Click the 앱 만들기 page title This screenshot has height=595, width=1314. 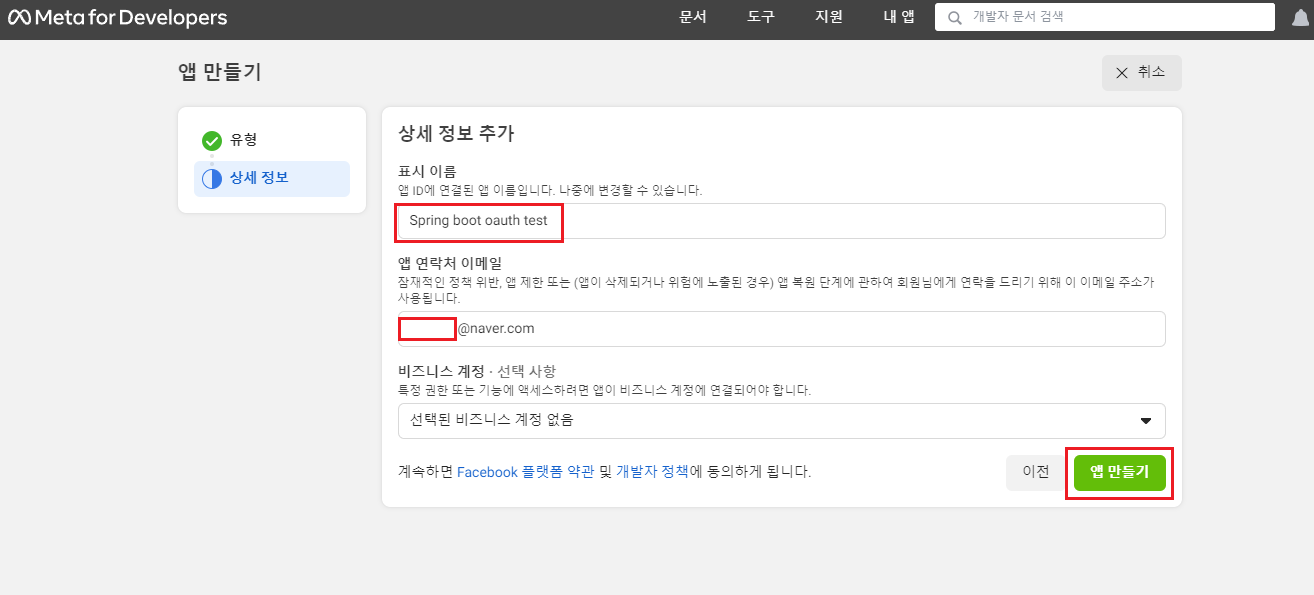point(220,72)
